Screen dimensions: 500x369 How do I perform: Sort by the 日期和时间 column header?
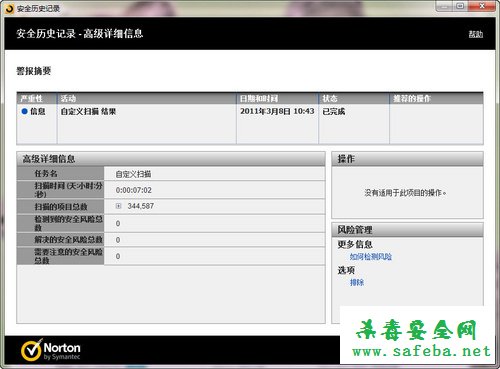(x=277, y=98)
